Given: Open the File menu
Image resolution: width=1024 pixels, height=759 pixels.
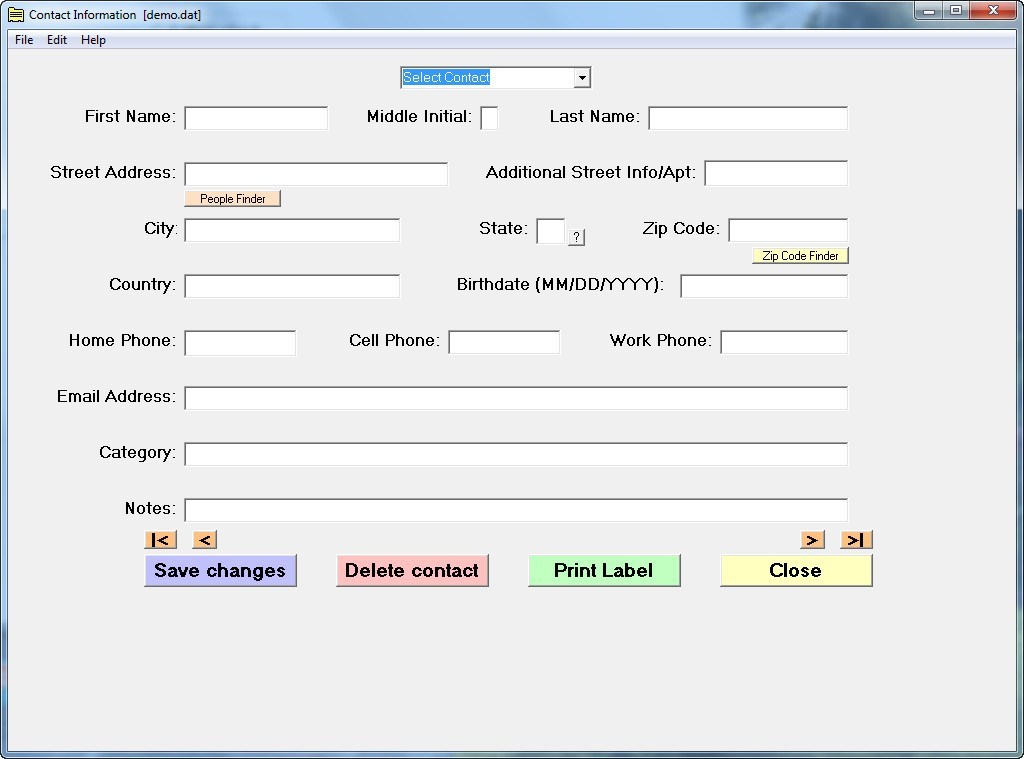Looking at the screenshot, I should tap(23, 40).
